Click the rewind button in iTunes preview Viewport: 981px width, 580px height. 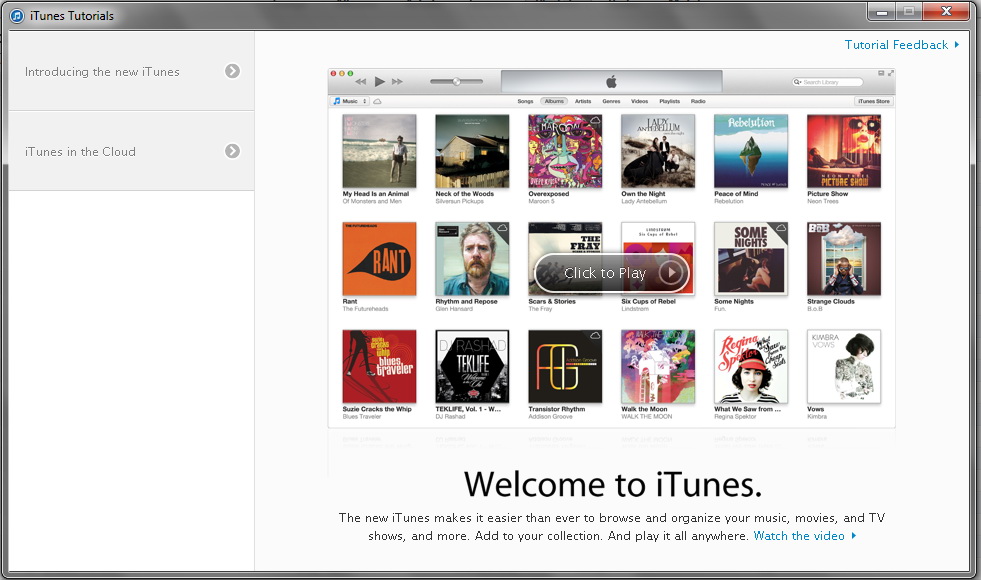pos(360,81)
